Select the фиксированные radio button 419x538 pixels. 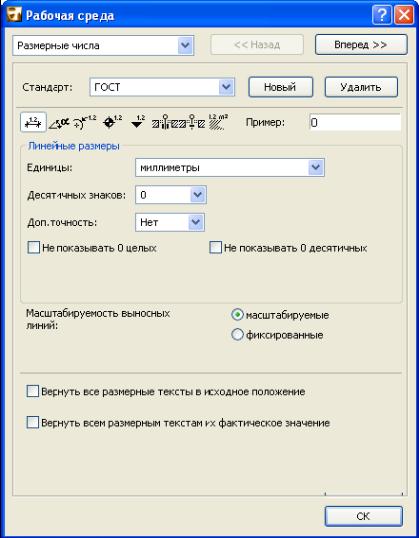click(237, 335)
